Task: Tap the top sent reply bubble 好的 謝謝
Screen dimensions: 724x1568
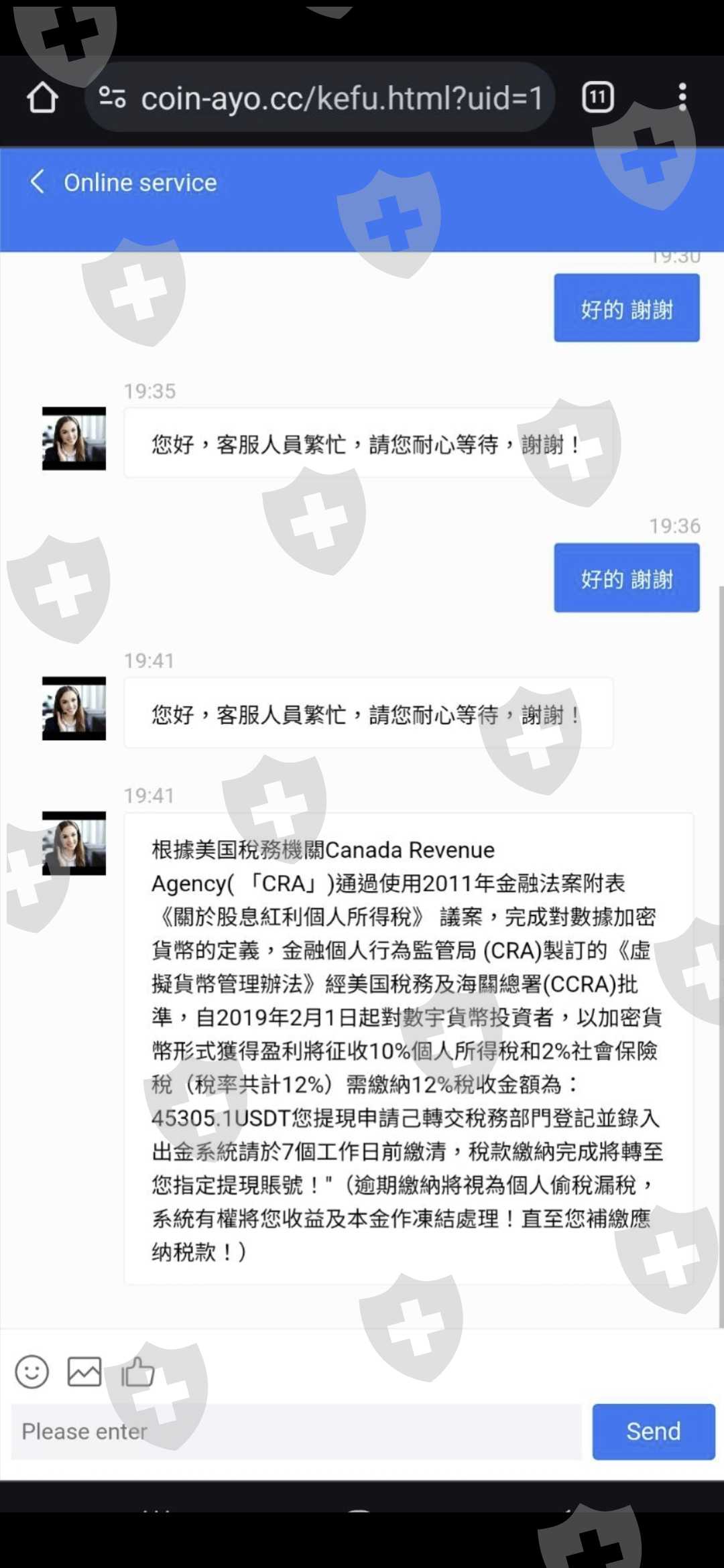Action: [627, 308]
